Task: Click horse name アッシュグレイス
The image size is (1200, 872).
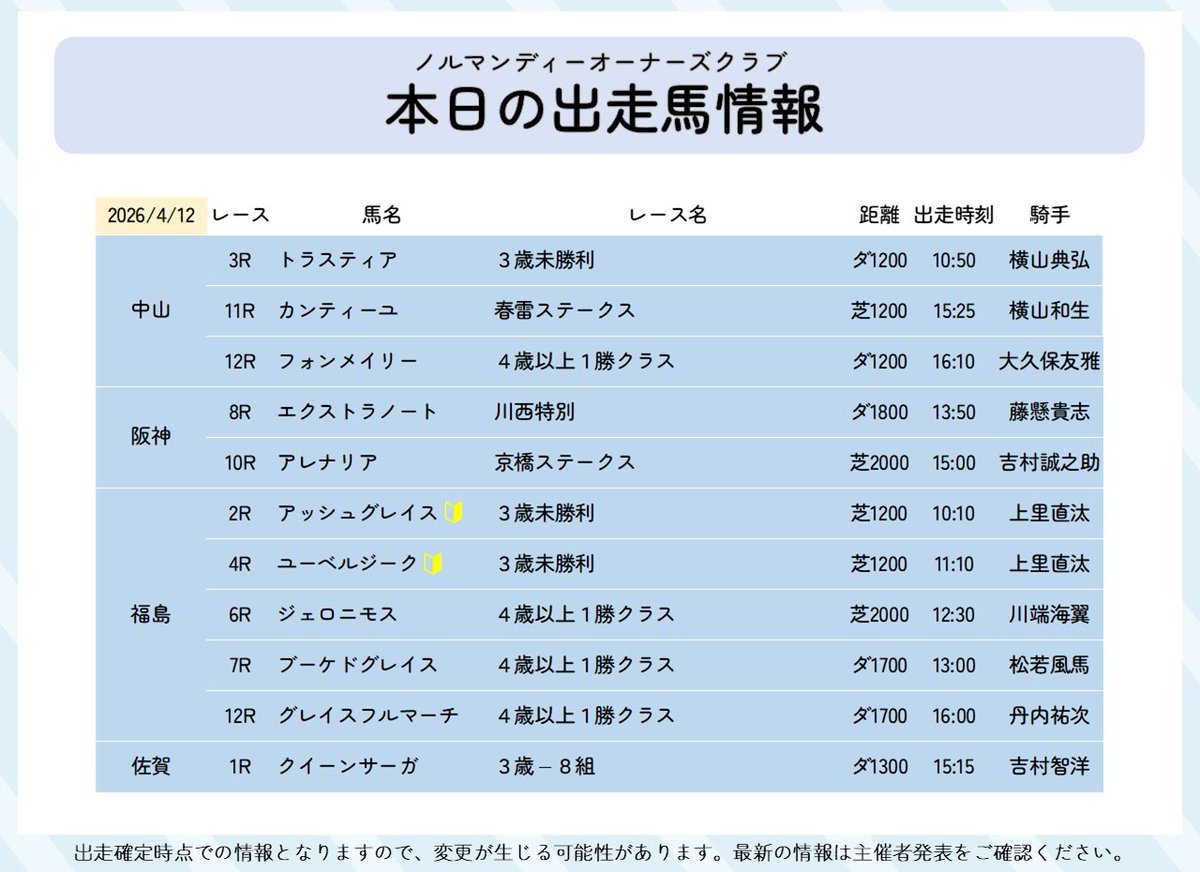Action: (x=357, y=513)
